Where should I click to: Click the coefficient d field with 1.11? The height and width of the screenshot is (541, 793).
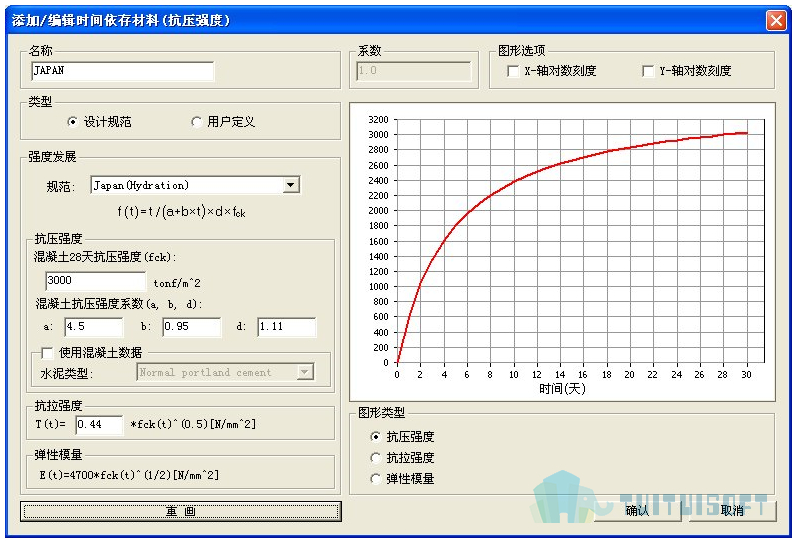click(287, 327)
